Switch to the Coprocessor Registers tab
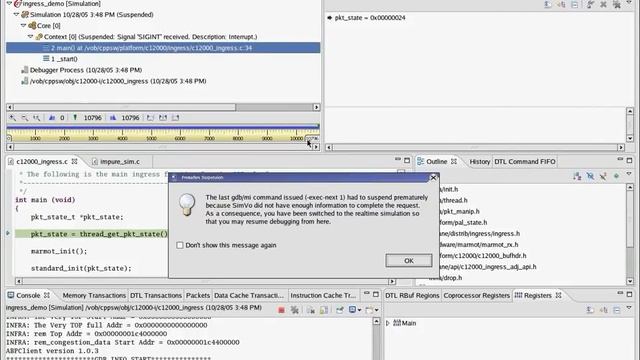This screenshot has height=360, width=640. point(476,296)
